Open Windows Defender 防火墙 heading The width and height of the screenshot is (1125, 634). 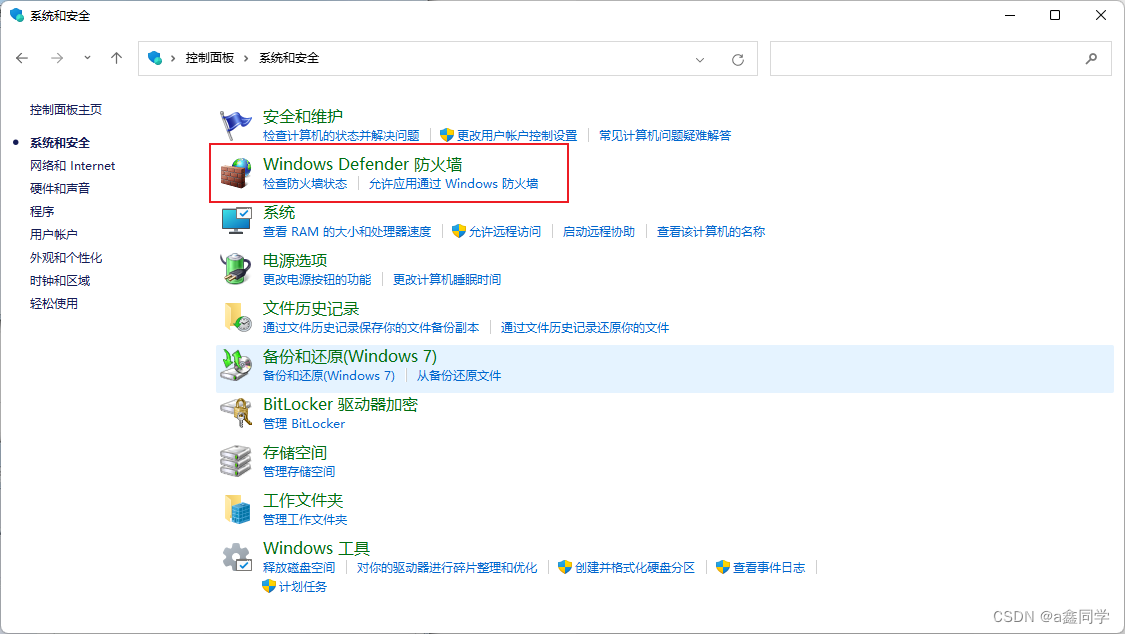(362, 164)
